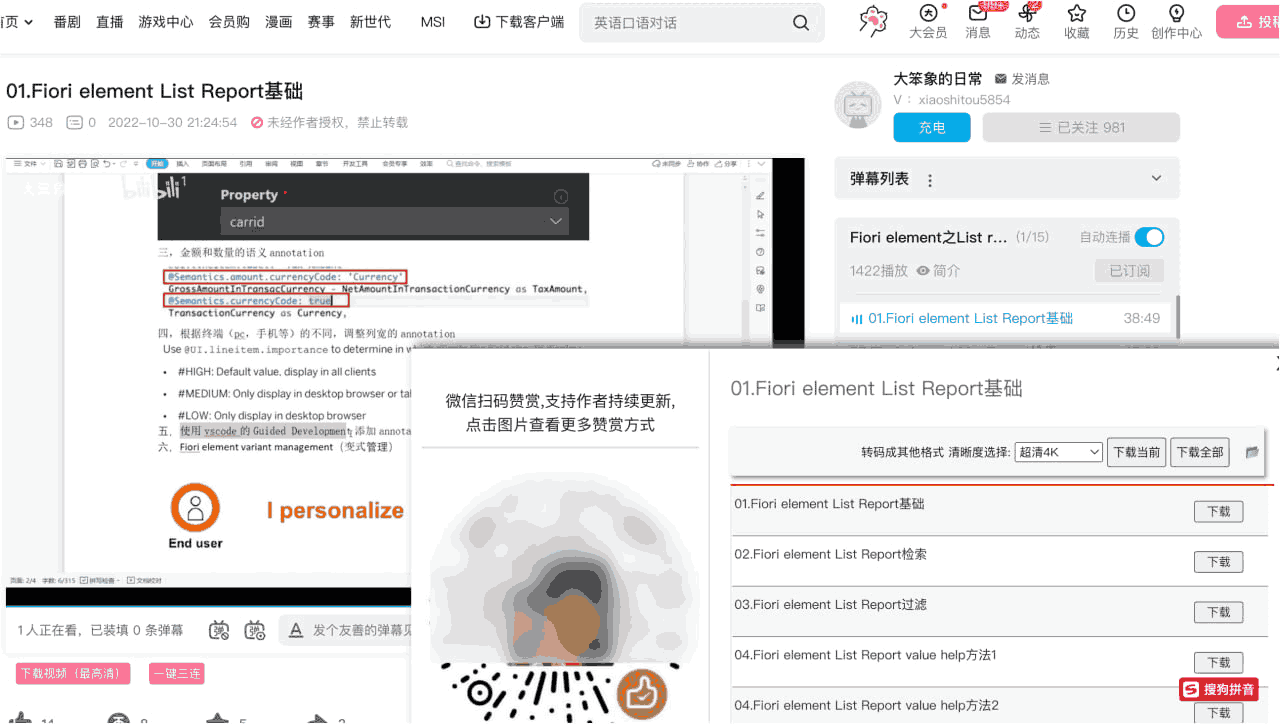Toggle 自动连播 autoplay switch
This screenshot has height=724, width=1280.
(x=1149, y=237)
